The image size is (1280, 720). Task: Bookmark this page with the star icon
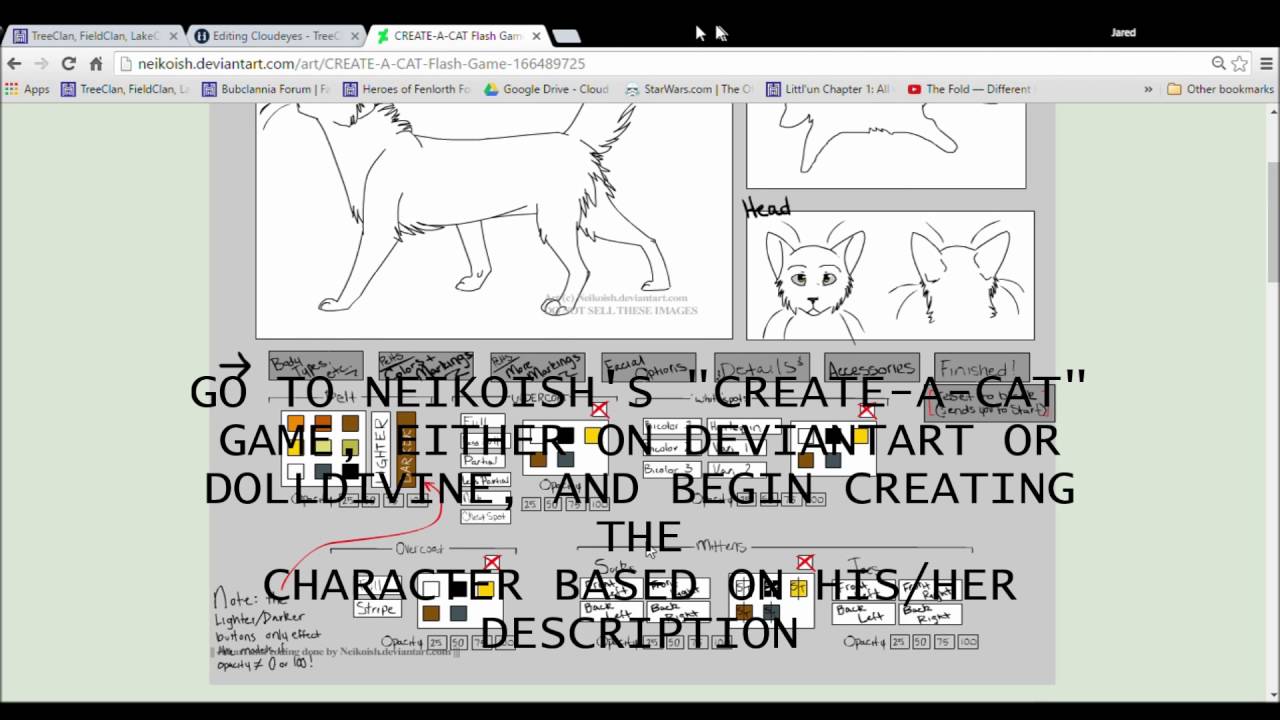[x=1240, y=63]
